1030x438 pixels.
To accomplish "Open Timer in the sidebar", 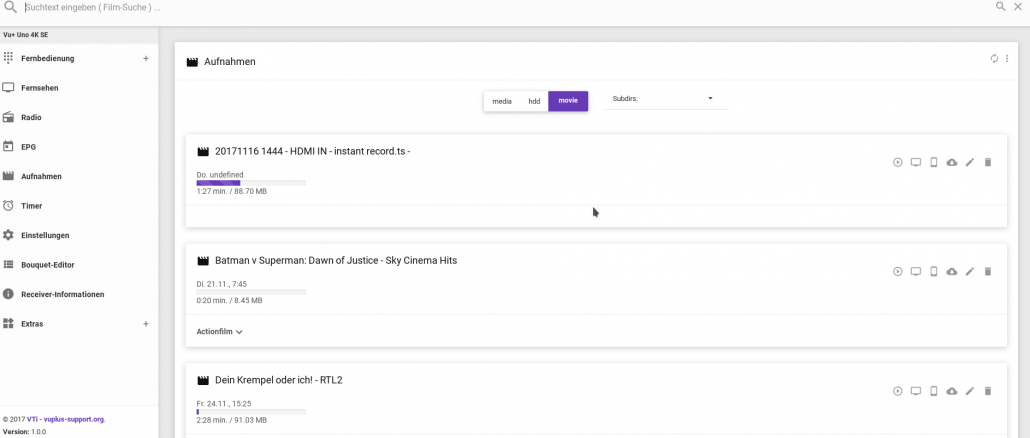I will [32, 206].
